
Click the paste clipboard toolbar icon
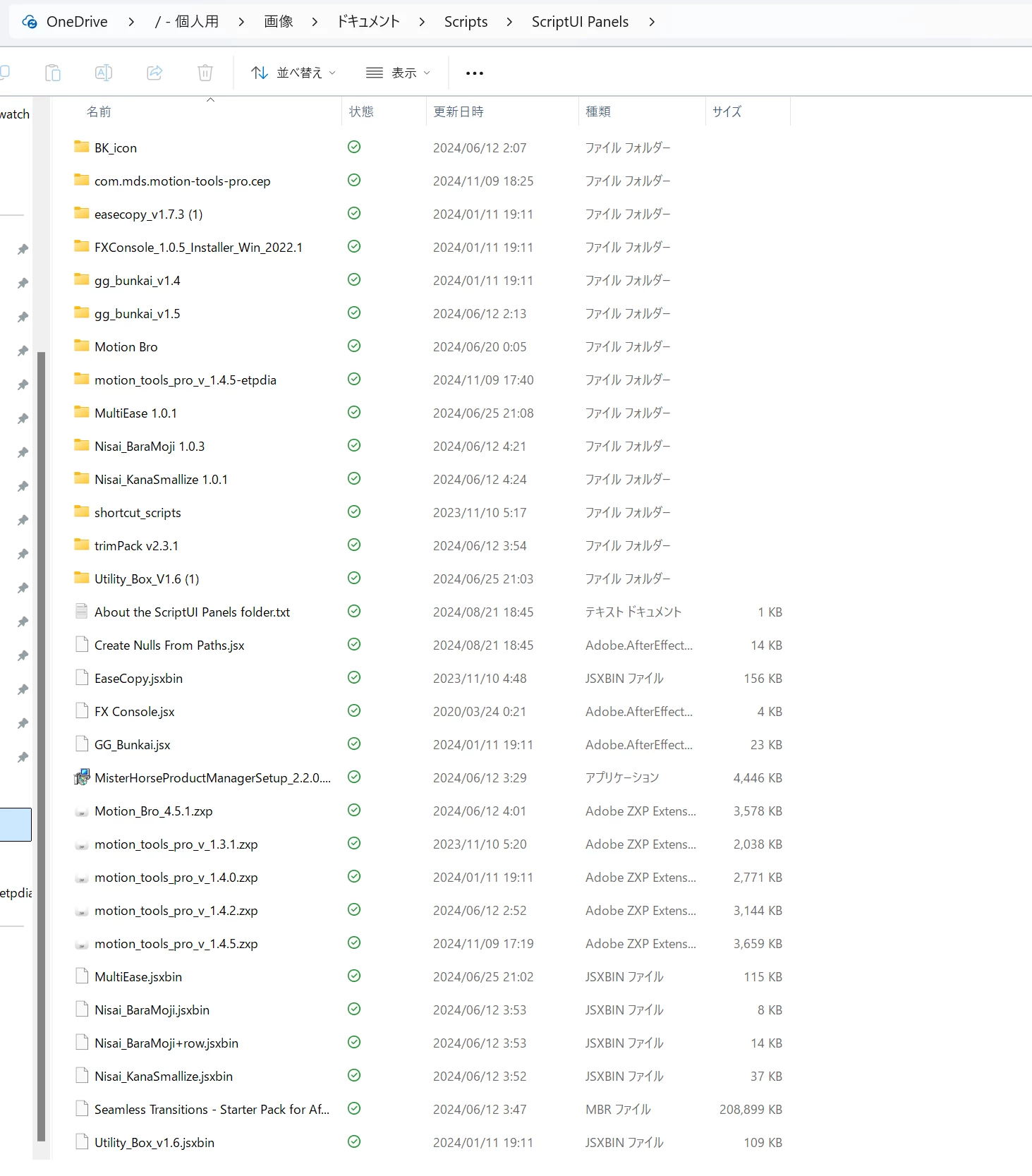pos(53,73)
